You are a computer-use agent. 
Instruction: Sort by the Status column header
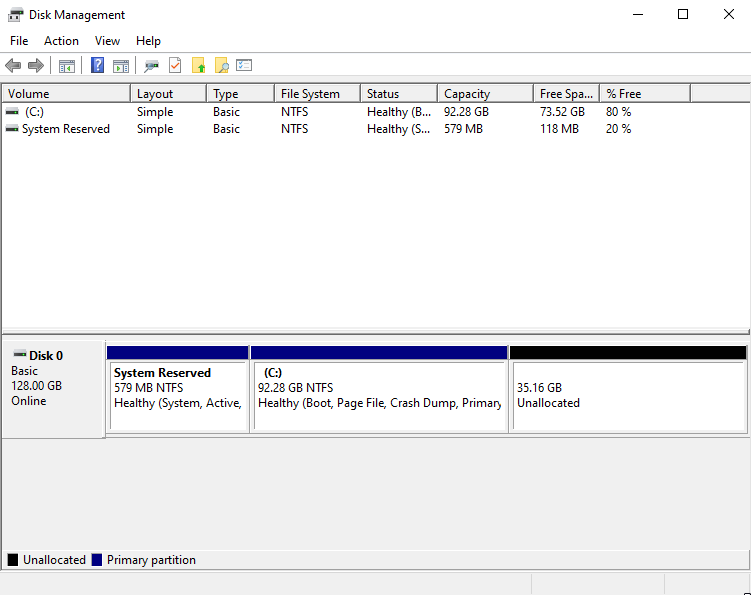tap(399, 93)
